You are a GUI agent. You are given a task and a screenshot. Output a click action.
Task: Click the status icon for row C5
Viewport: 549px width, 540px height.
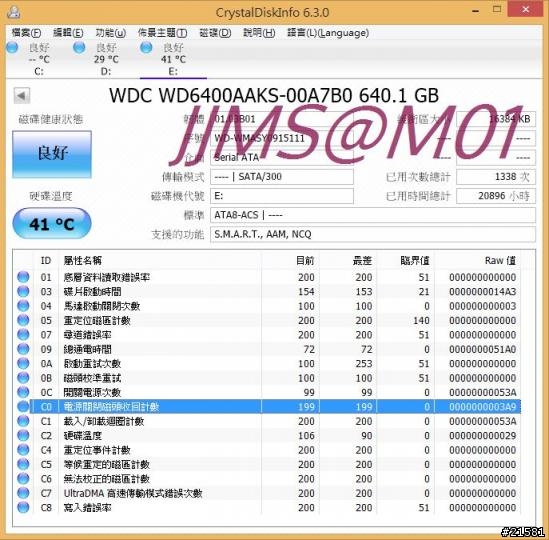[23, 464]
